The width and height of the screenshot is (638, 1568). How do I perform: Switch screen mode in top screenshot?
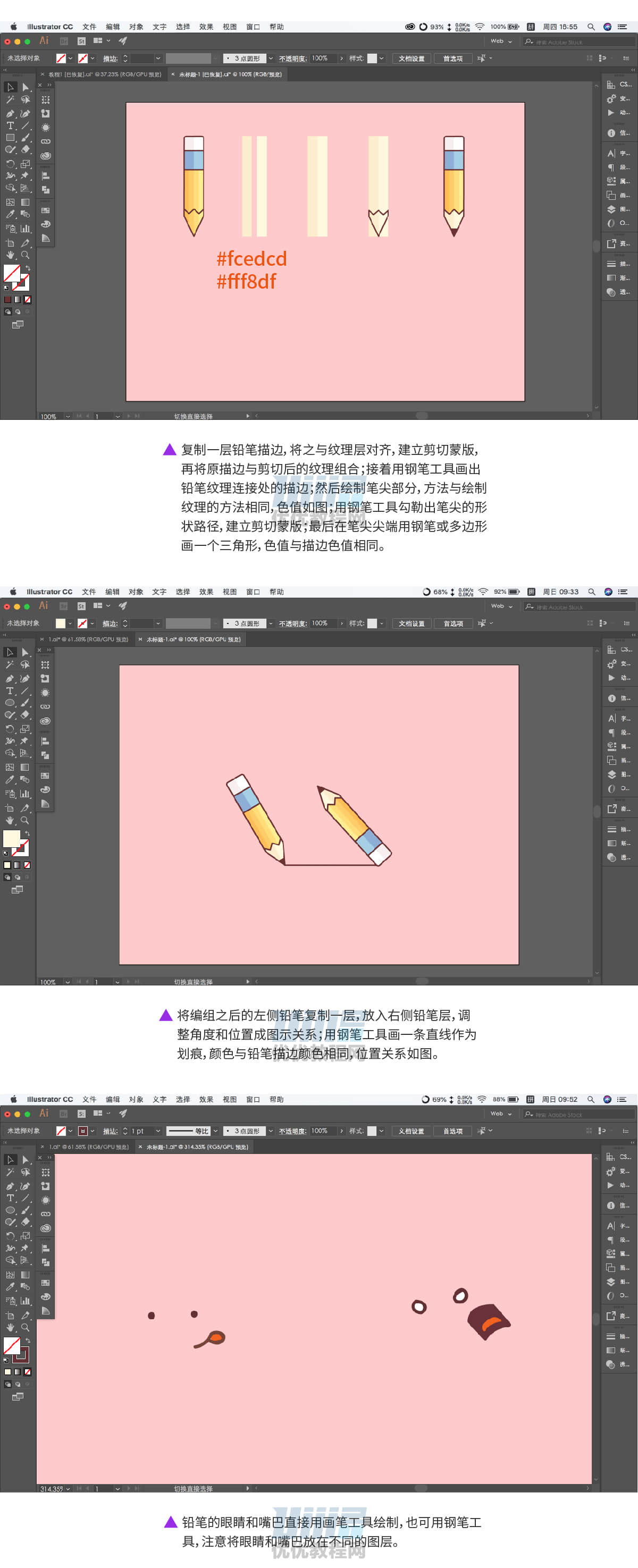[18, 324]
